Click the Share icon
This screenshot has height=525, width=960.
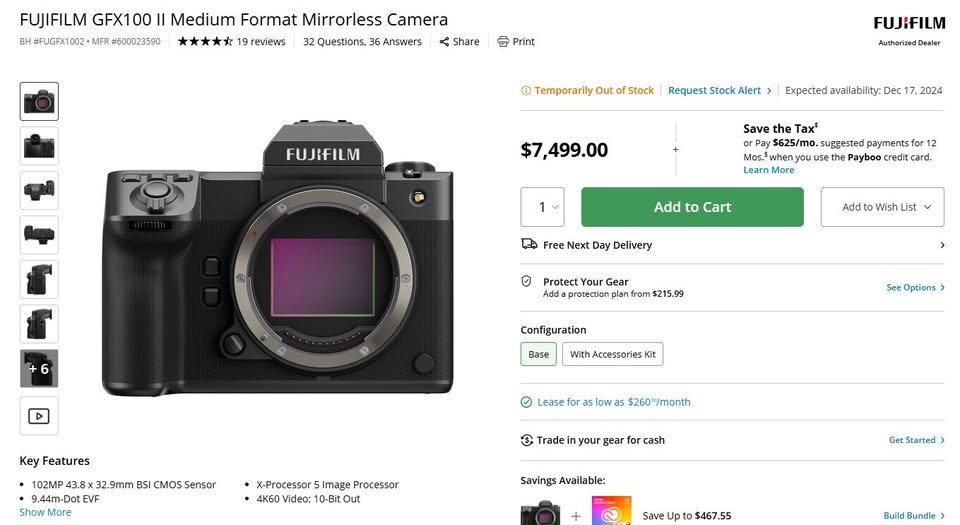pyautogui.click(x=444, y=42)
